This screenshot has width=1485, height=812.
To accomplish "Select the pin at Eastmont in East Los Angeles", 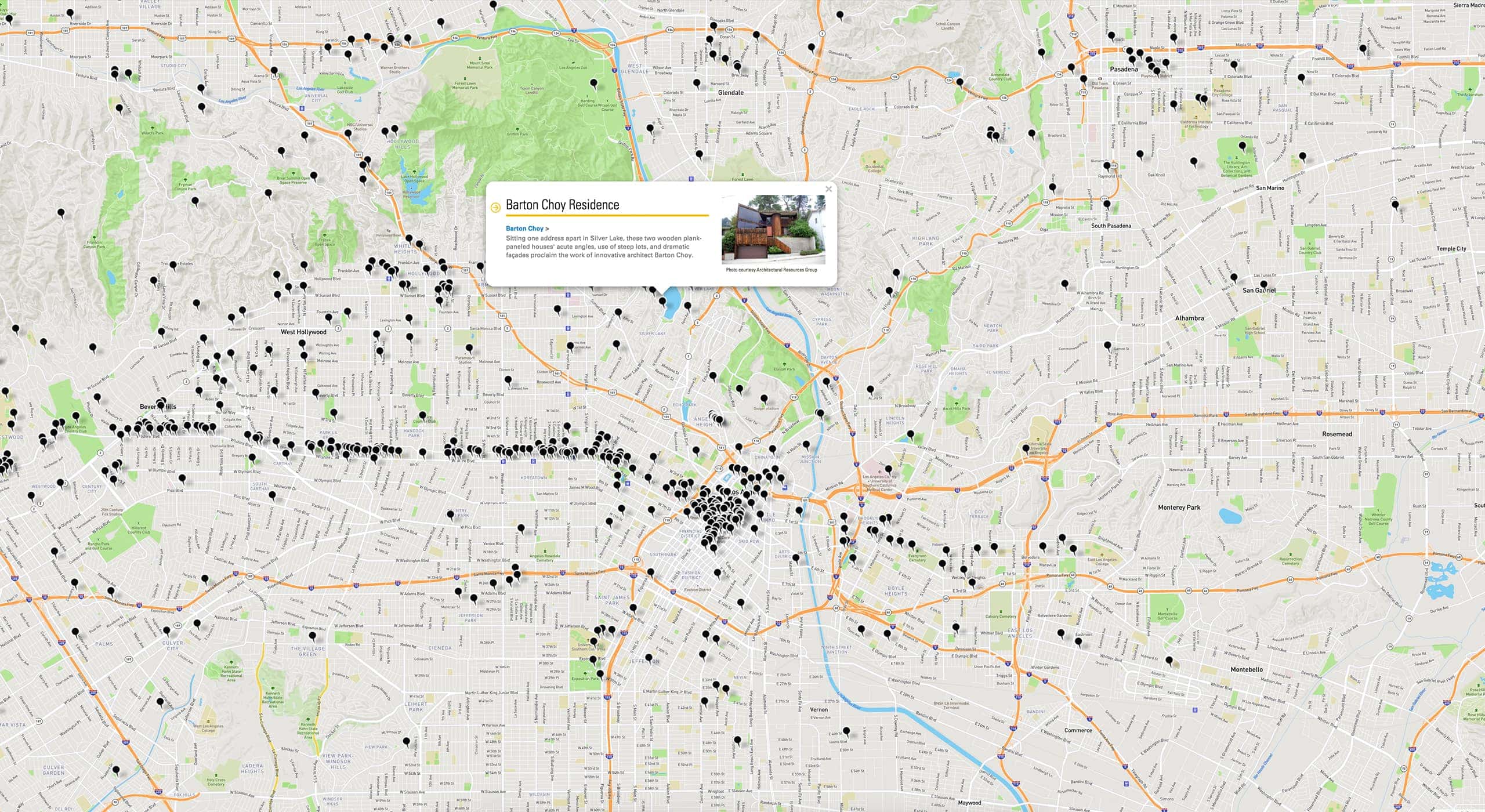I will coord(1078,642).
